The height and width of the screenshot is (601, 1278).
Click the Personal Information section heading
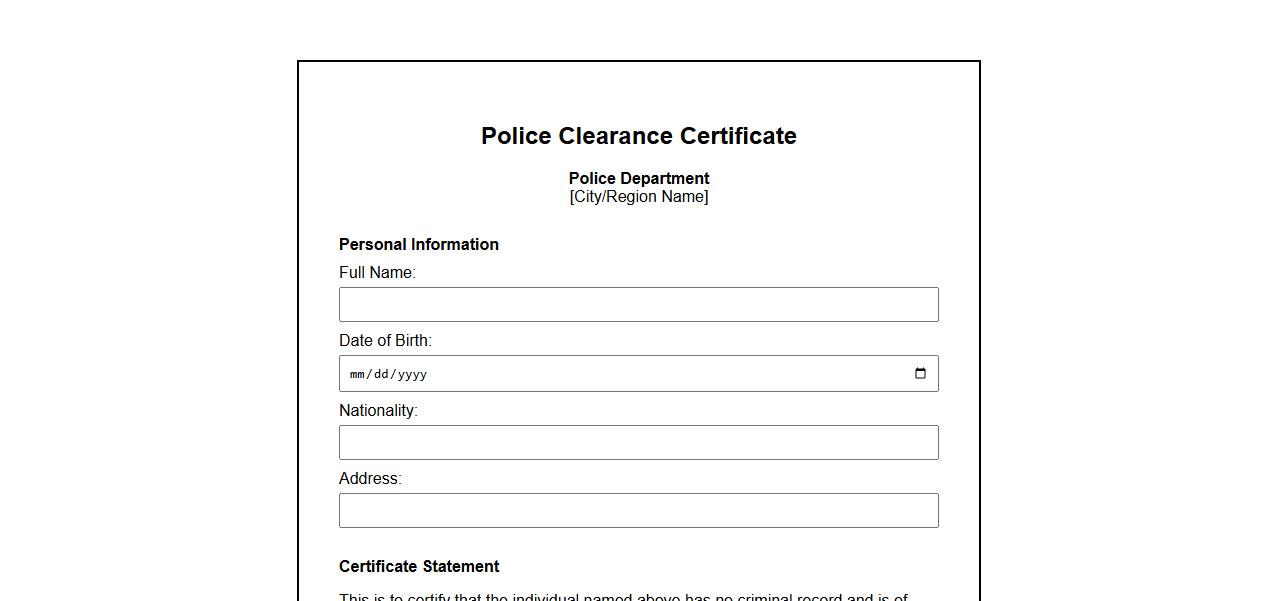pos(418,245)
